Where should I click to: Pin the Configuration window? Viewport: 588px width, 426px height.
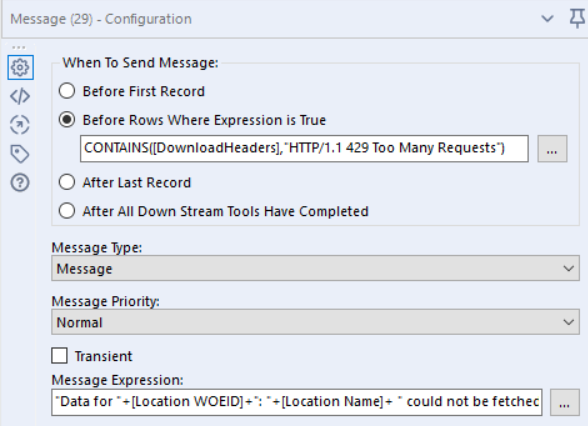tap(577, 18)
